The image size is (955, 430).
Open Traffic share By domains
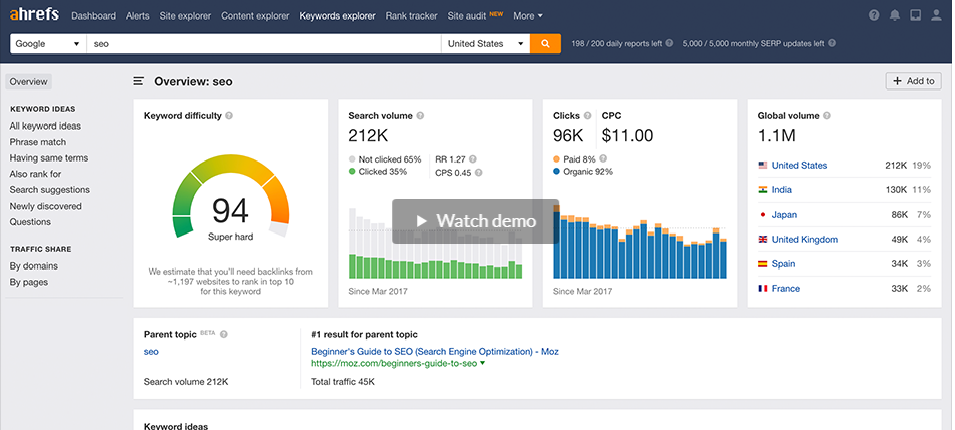click(33, 266)
